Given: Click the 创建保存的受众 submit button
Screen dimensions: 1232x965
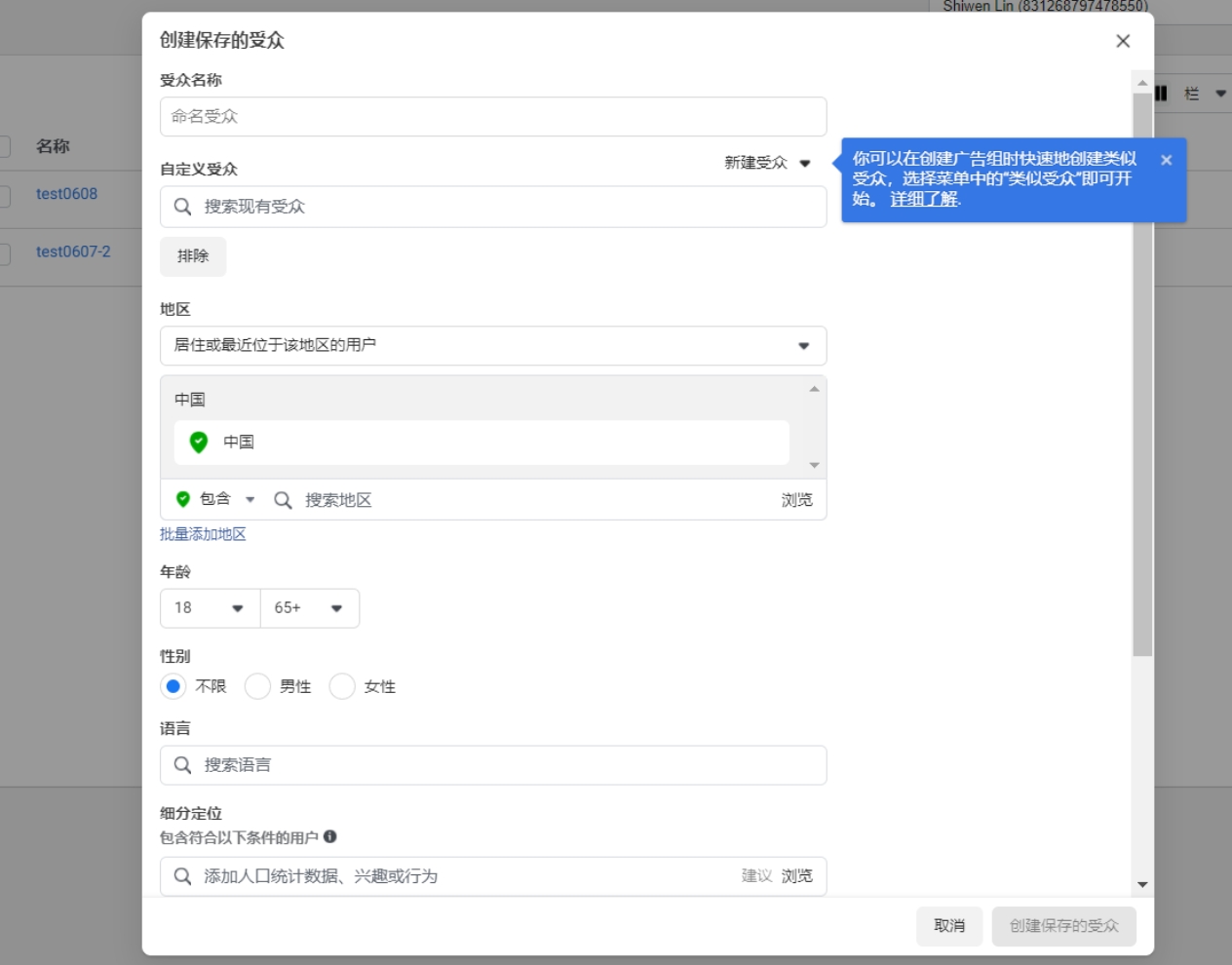Looking at the screenshot, I should (x=1064, y=926).
